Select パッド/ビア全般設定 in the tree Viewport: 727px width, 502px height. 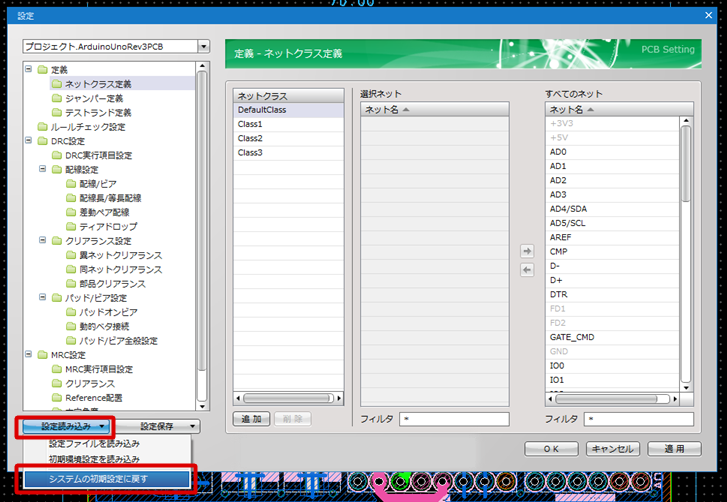pyautogui.click(x=118, y=341)
